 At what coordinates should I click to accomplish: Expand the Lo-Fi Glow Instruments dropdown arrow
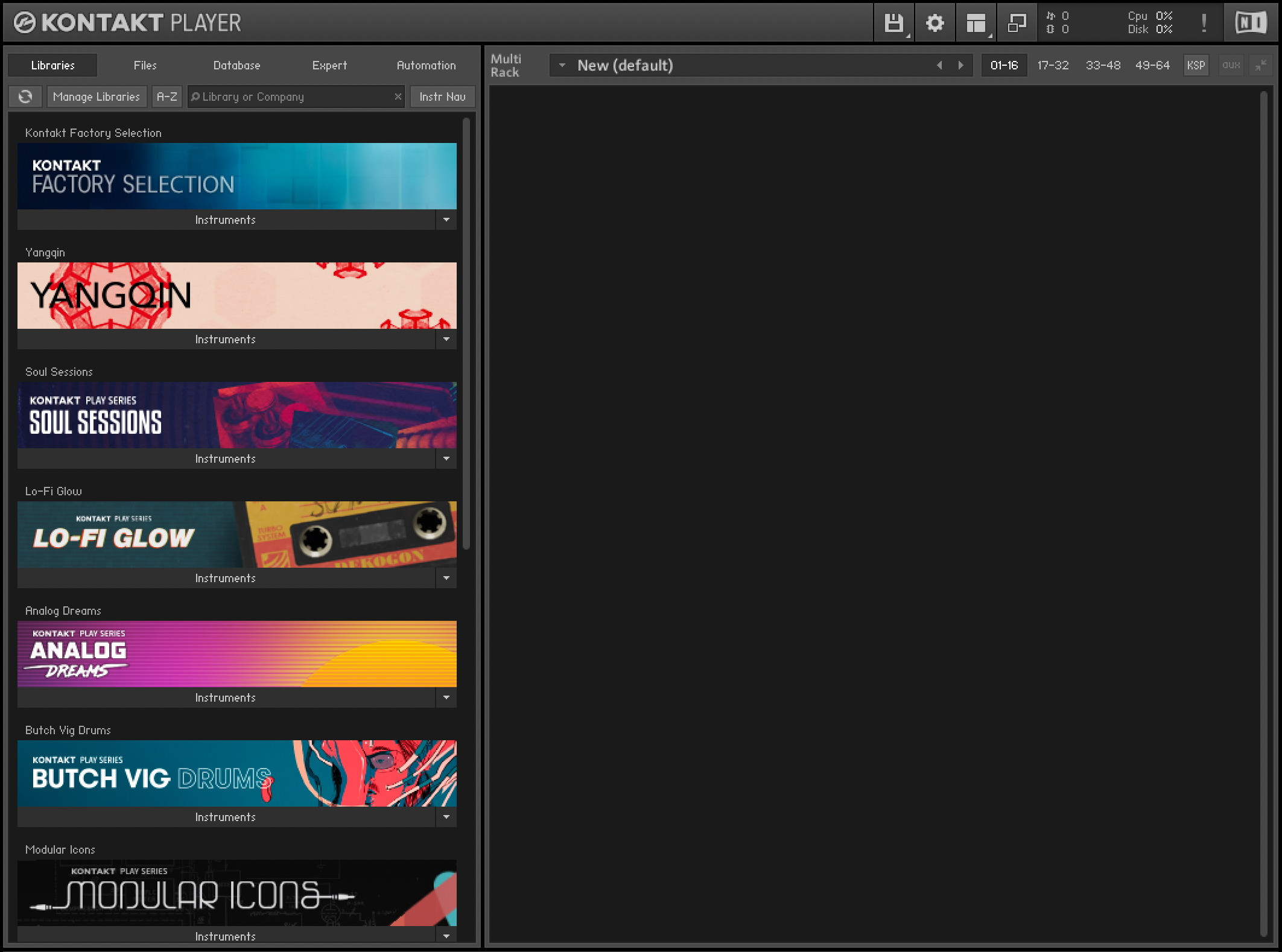(446, 578)
